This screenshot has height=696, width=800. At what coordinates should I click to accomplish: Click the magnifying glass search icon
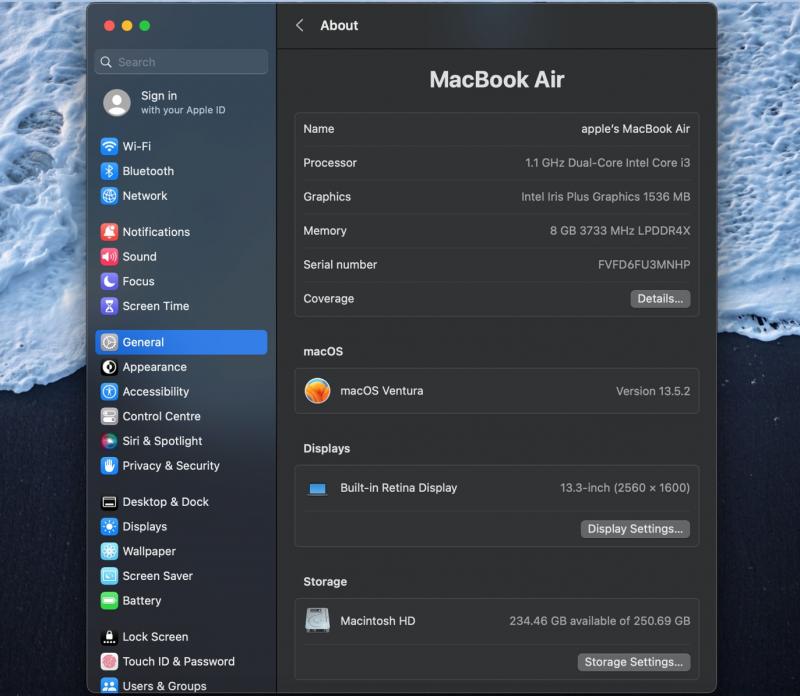(106, 62)
